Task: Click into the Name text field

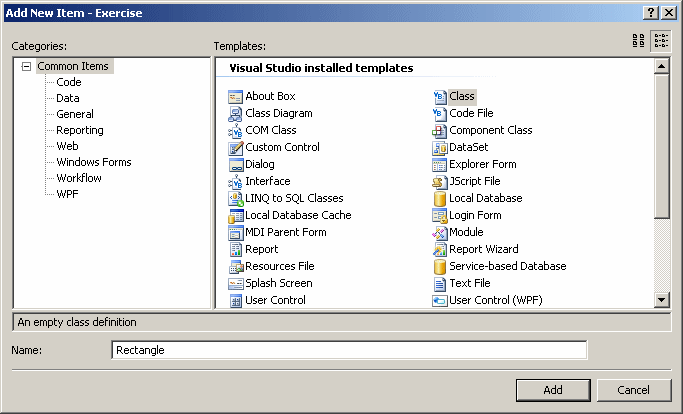Action: click(349, 350)
